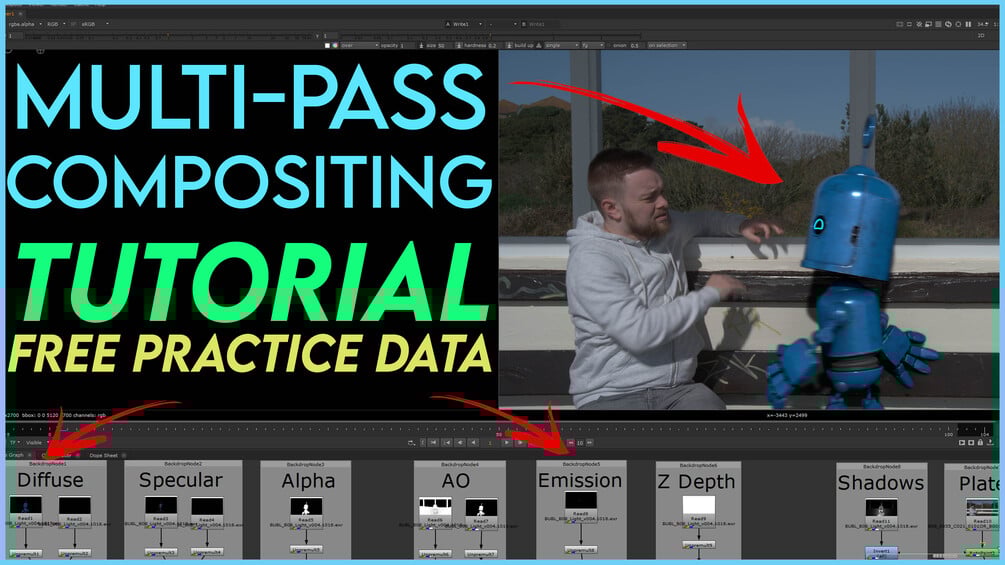Select the Unpremult1 node

tap(26, 553)
